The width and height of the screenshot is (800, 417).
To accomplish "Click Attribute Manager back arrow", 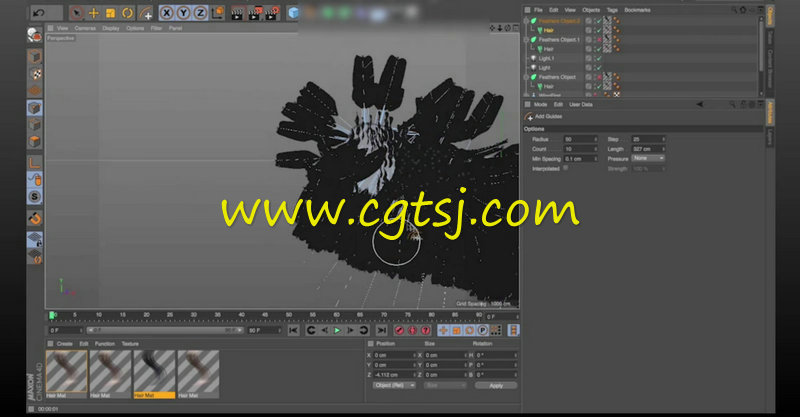I will [x=699, y=104].
